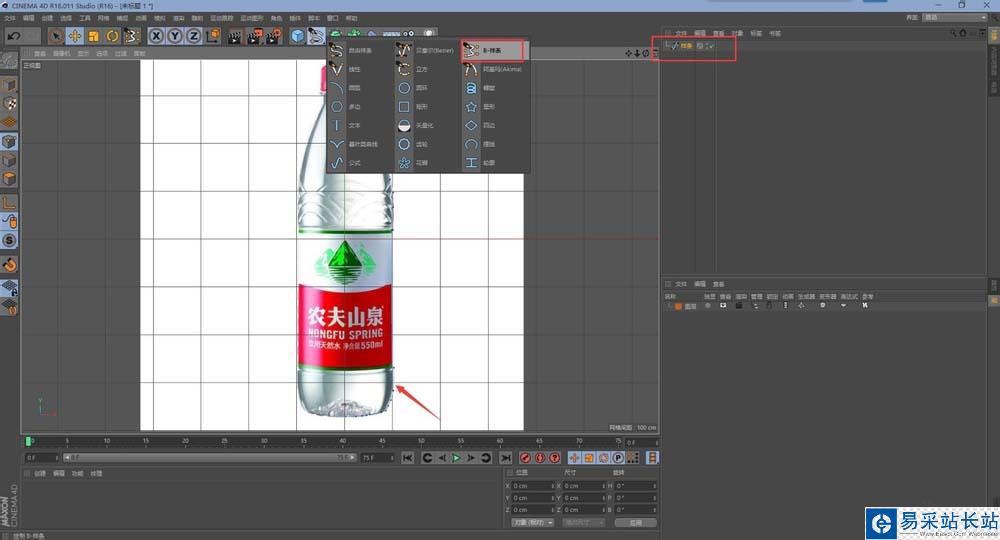
Task: Click the Make Editable icon in left sidebar
Action: click(9, 61)
